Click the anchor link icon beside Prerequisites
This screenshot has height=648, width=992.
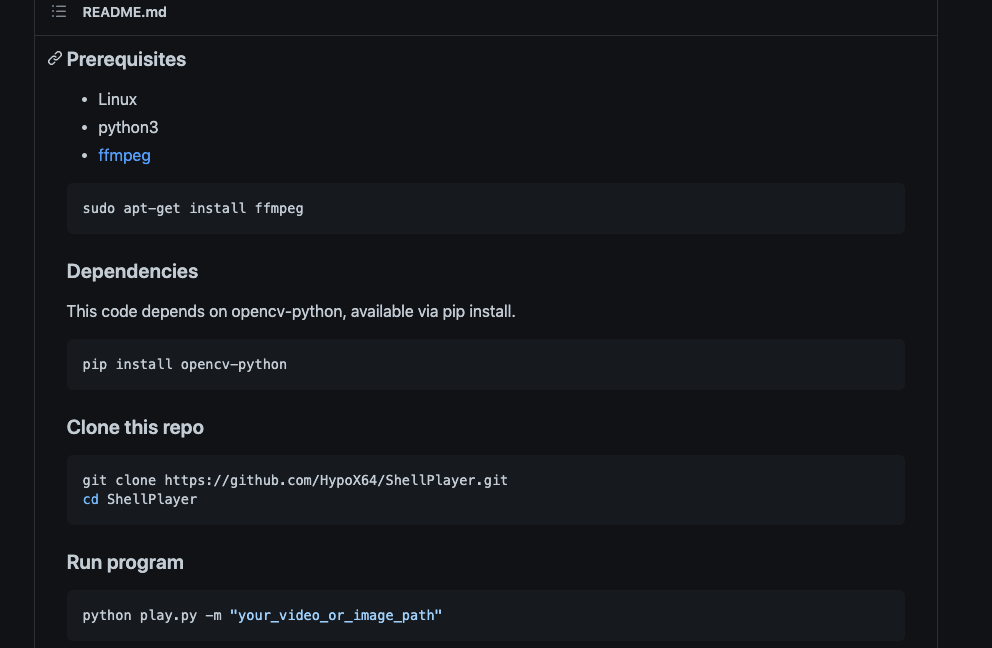pyautogui.click(x=55, y=59)
